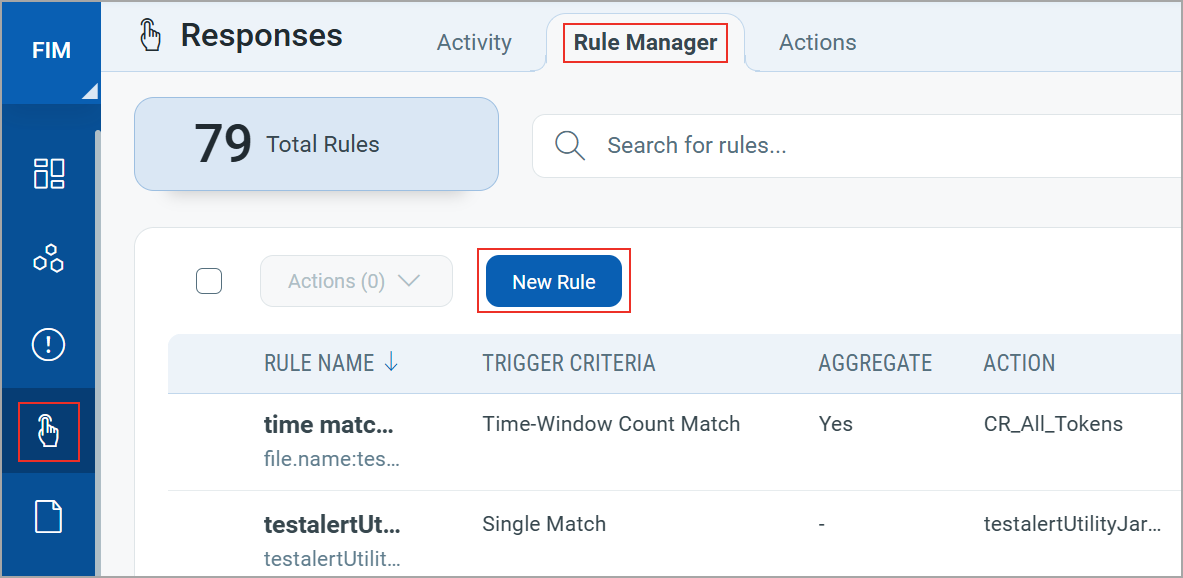Expand the corner triangle on the FIM tile
The width and height of the screenshot is (1183, 578).
point(91,90)
